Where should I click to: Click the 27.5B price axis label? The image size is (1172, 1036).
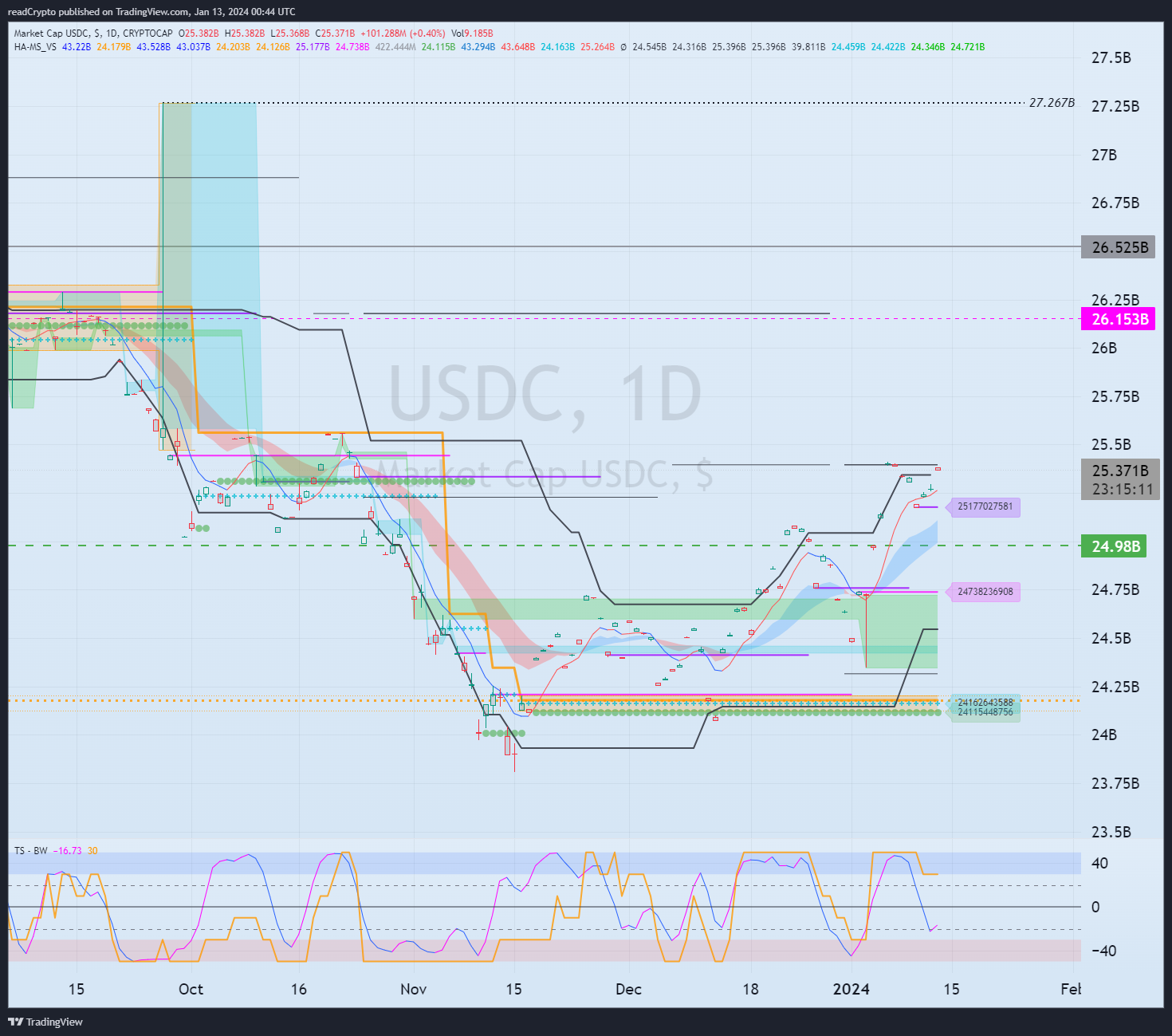[x=1111, y=58]
